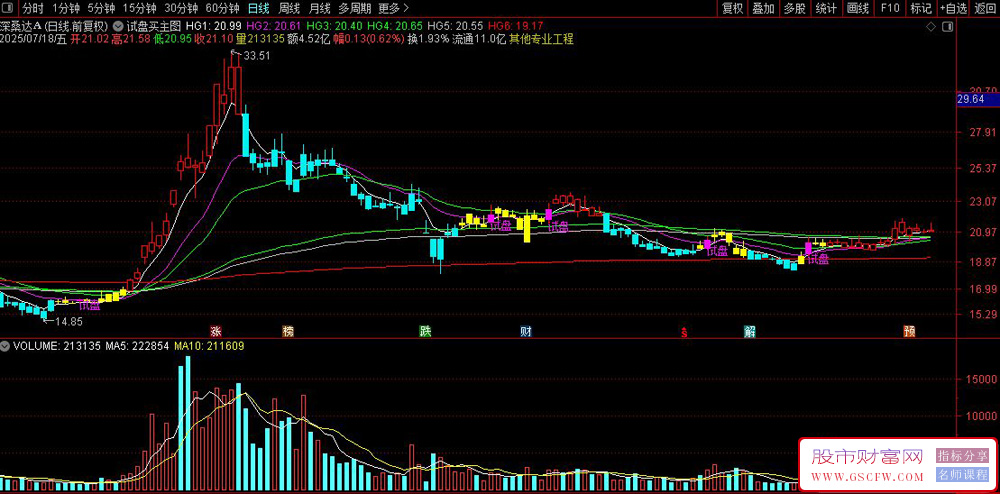Click the HG3: 20.40 indicator value
The height and width of the screenshot is (494, 1000).
[x=334, y=27]
